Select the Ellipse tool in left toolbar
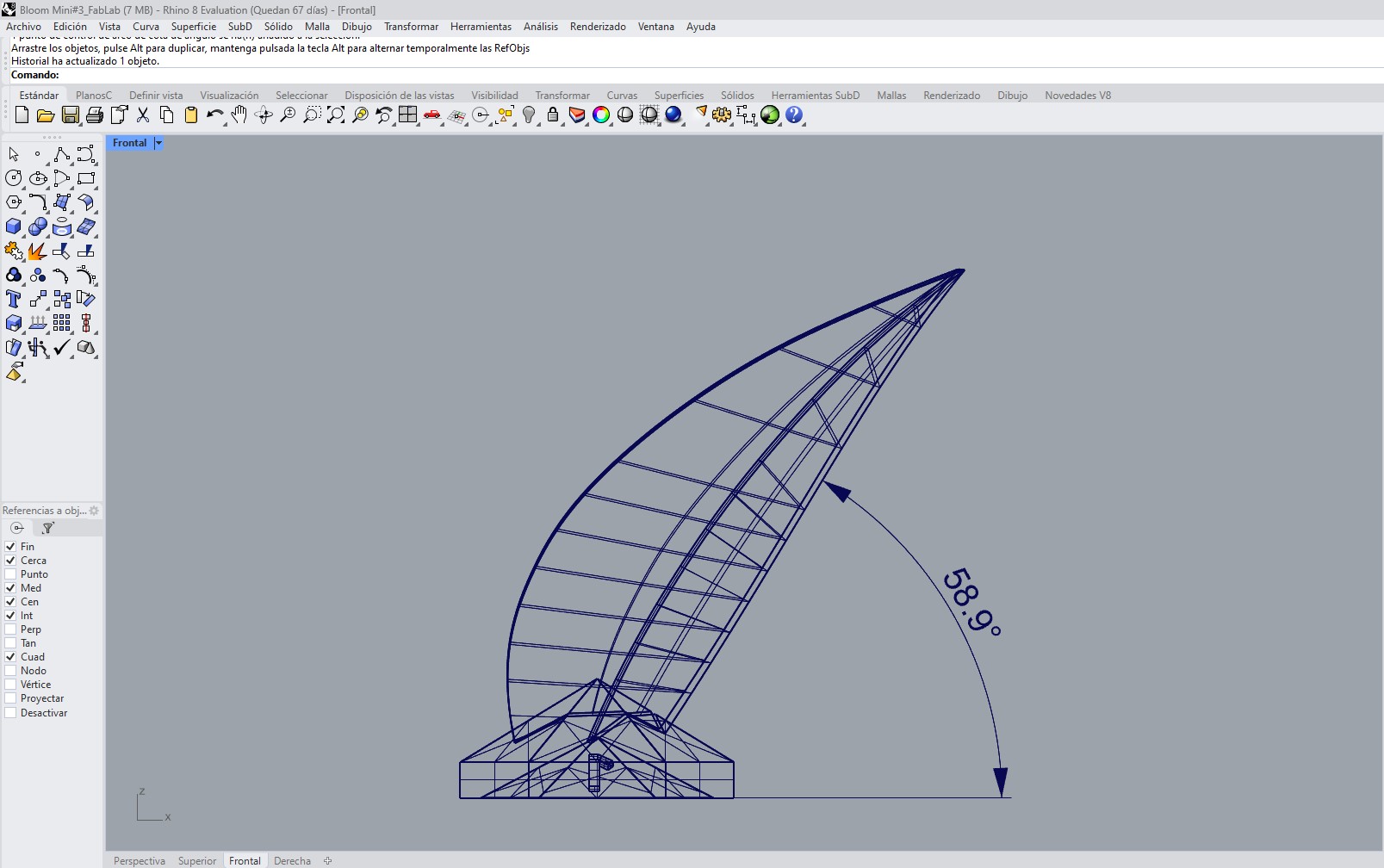This screenshot has height=868, width=1384. 38,178
